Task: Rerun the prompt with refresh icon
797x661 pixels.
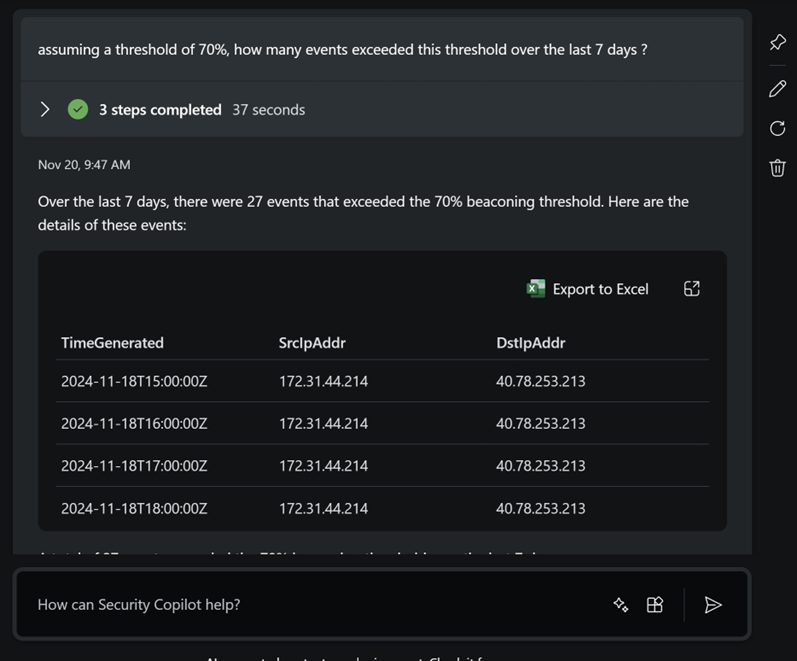Action: 777,128
